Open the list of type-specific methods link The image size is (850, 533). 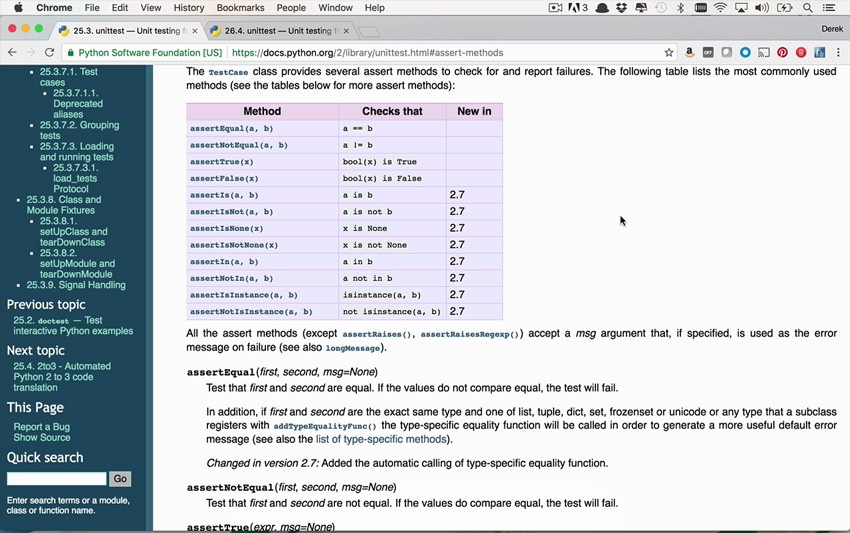pos(381,439)
